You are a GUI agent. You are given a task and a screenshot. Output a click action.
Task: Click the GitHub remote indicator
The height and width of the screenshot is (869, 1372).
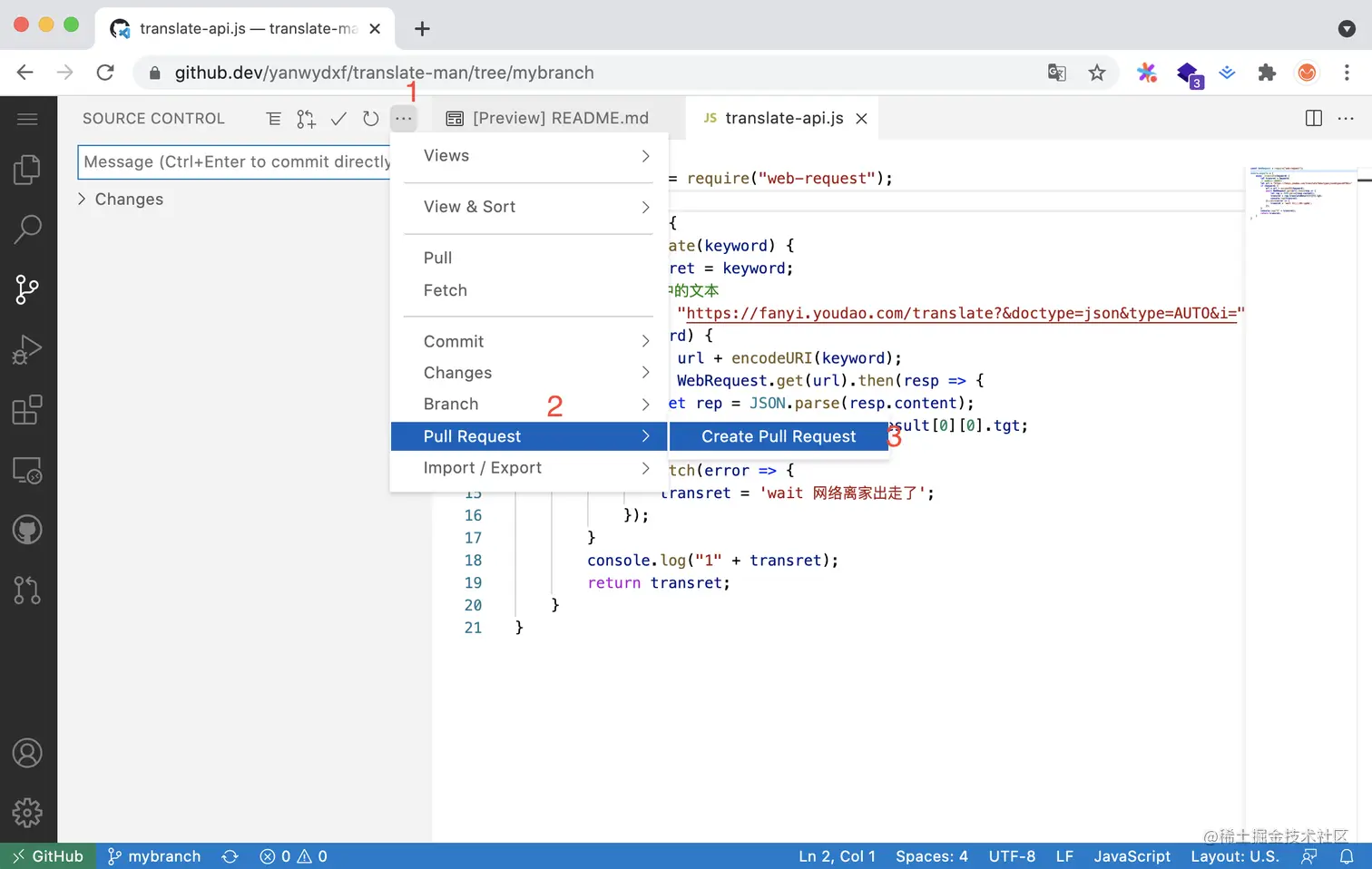(x=48, y=856)
